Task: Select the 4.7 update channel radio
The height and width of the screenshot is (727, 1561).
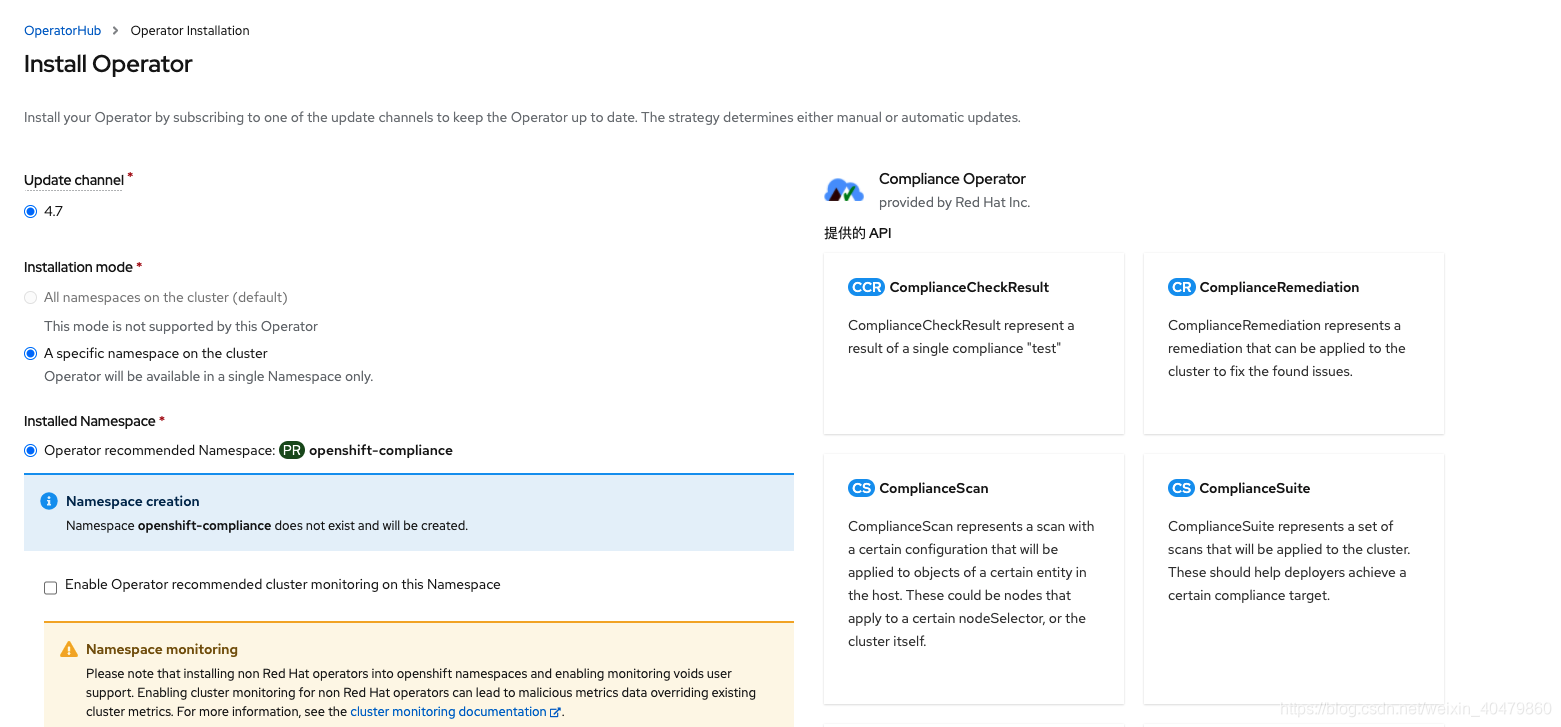Action: coord(31,212)
